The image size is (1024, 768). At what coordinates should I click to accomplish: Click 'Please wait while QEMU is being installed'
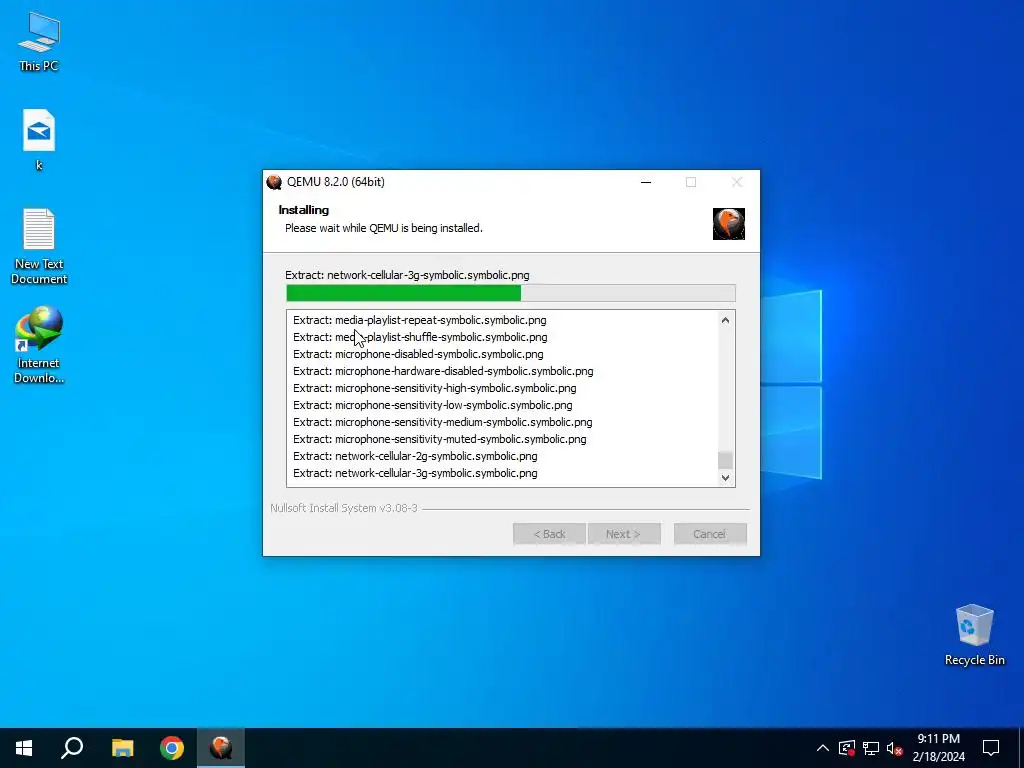(x=384, y=228)
